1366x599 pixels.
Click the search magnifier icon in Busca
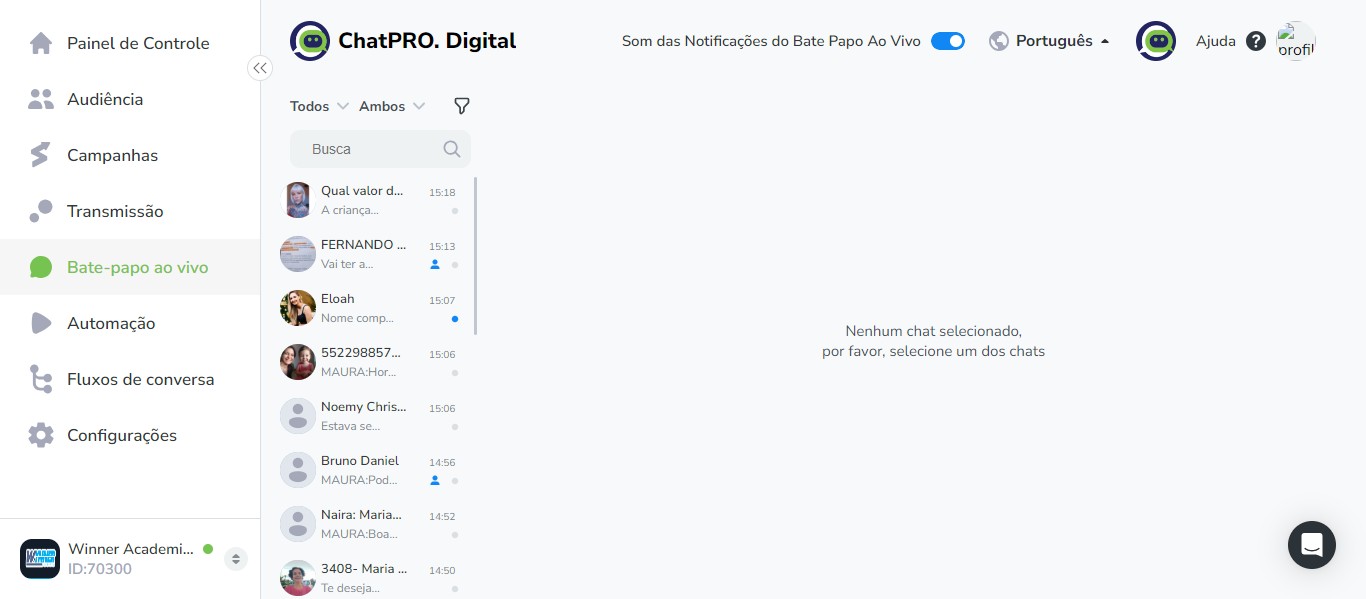(x=452, y=149)
